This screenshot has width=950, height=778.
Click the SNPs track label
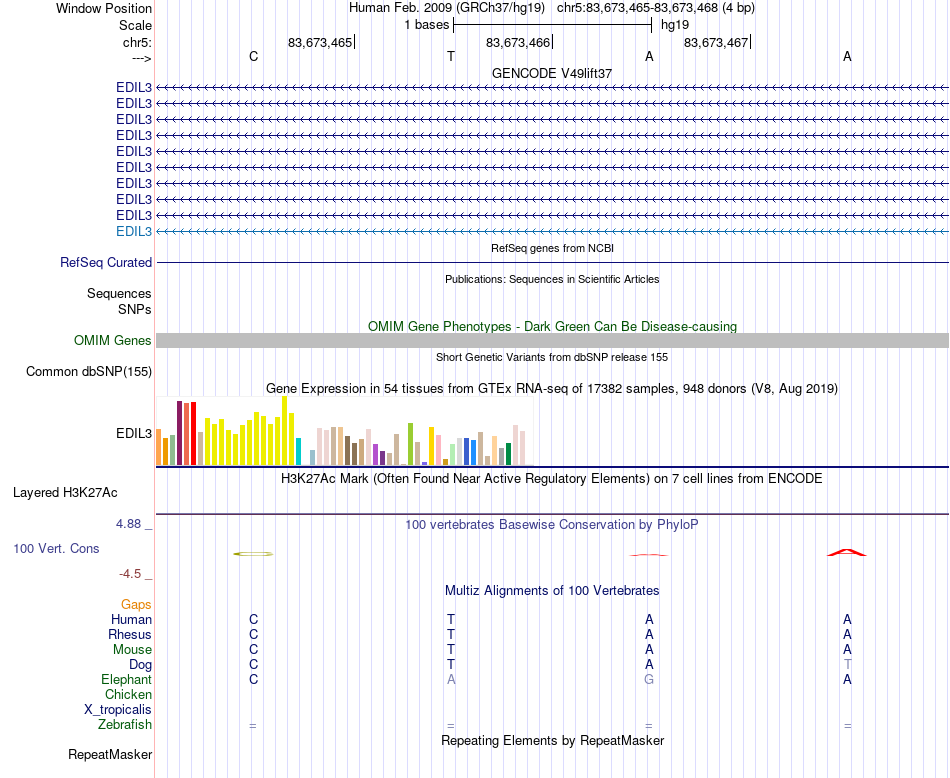(x=135, y=309)
